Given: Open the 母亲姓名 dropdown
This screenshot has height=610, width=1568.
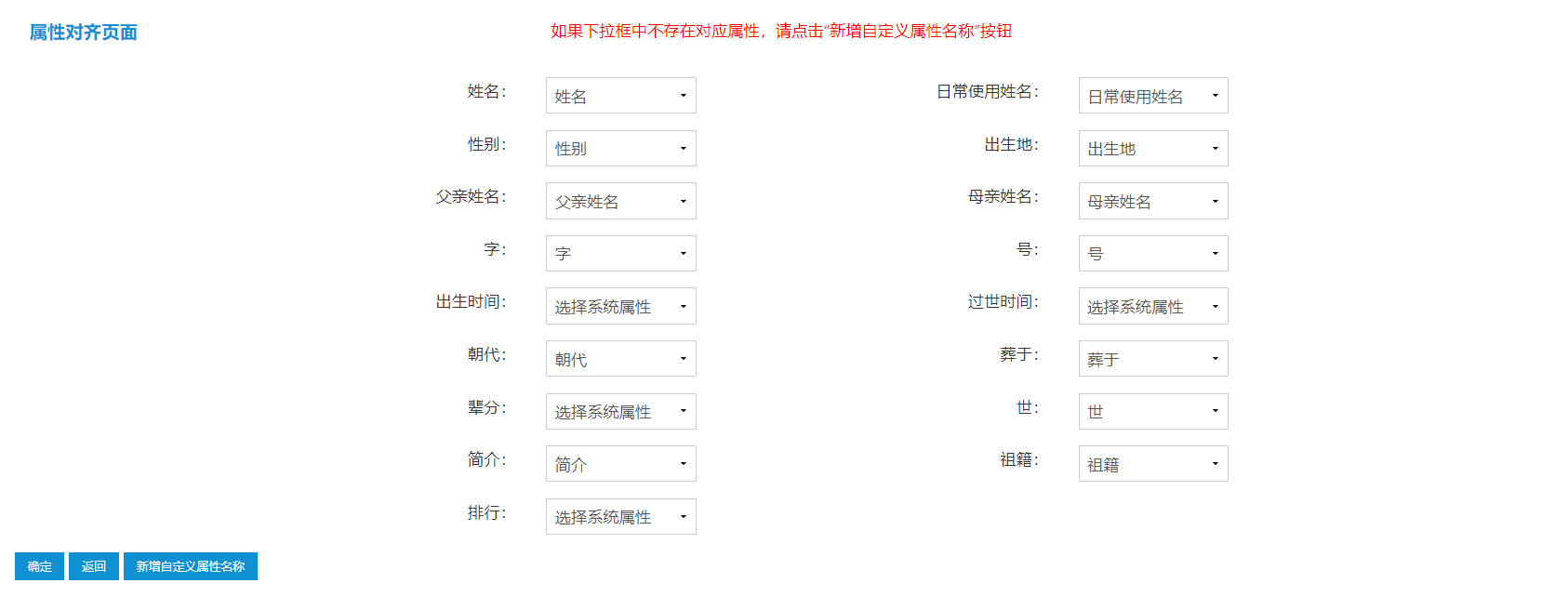Looking at the screenshot, I should tap(1153, 201).
